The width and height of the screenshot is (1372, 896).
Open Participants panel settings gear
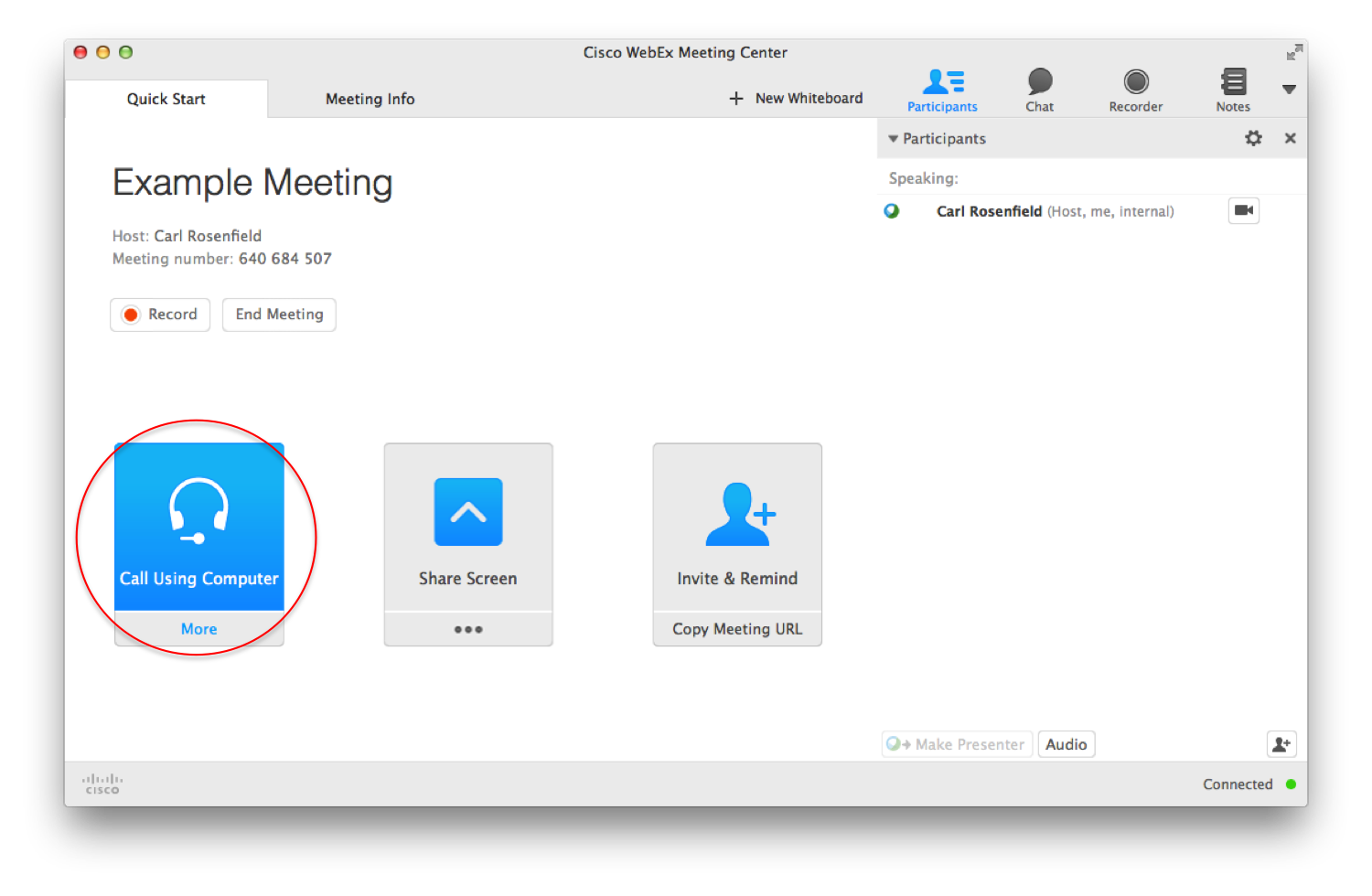[1253, 138]
